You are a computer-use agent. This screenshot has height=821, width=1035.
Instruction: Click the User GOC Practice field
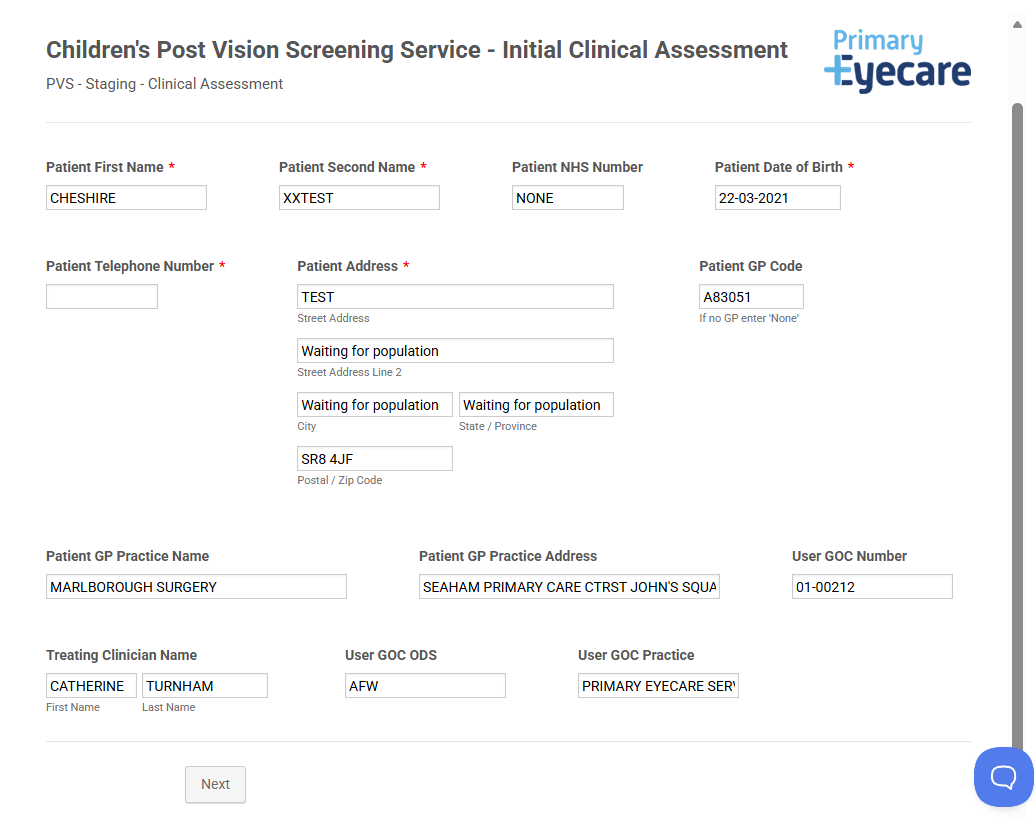pyautogui.click(x=658, y=686)
